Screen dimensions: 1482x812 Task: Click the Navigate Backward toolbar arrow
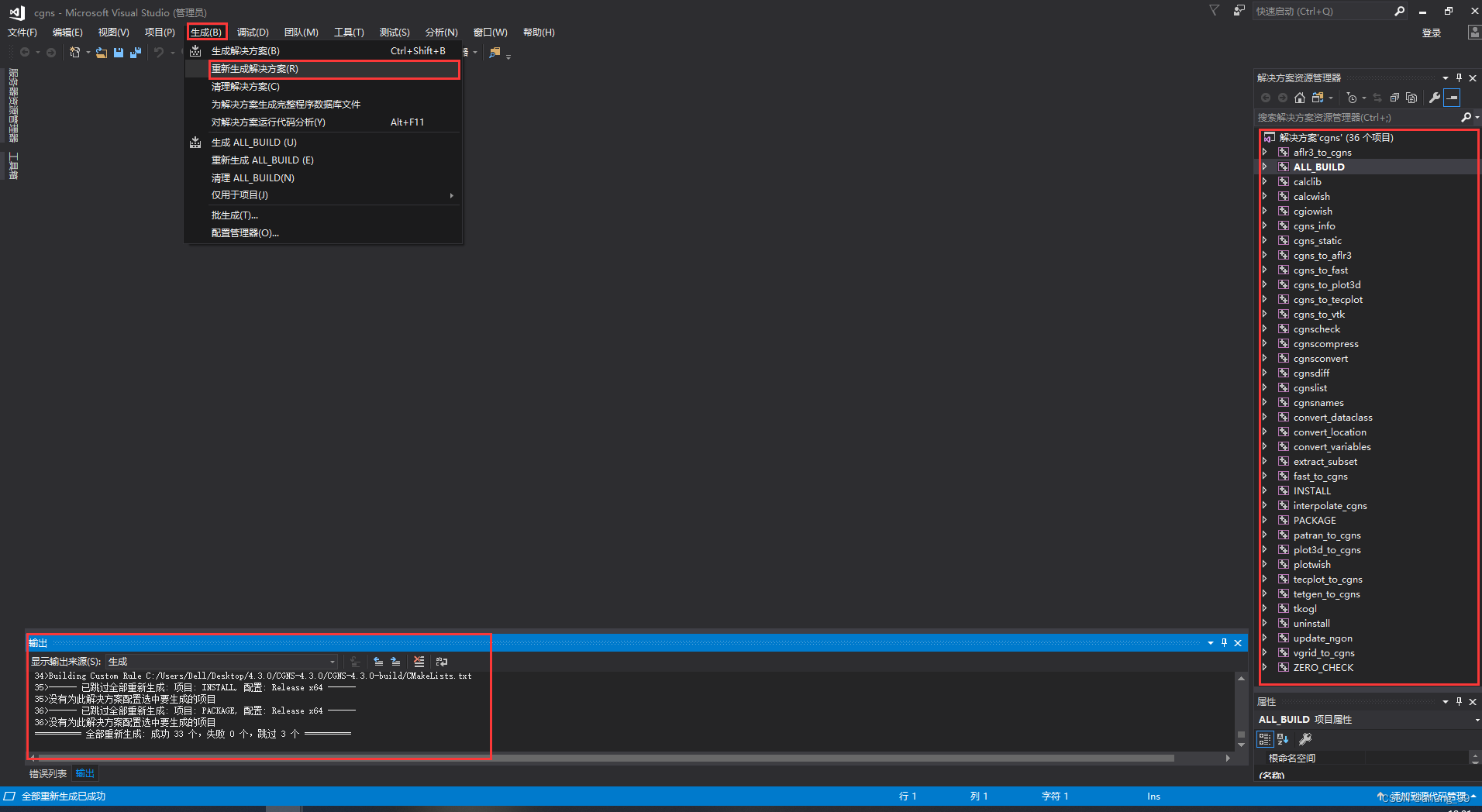(x=25, y=52)
